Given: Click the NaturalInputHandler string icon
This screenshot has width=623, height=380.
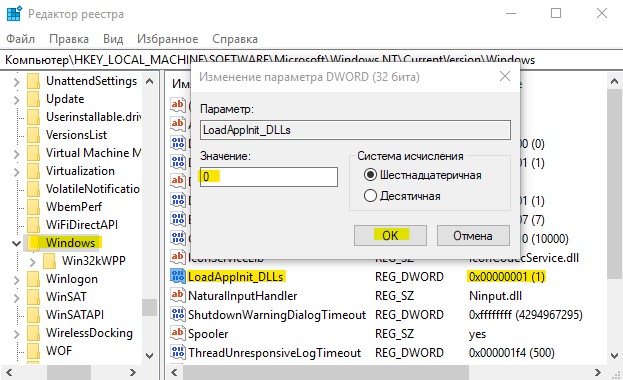Looking at the screenshot, I should pyautogui.click(x=178, y=295).
